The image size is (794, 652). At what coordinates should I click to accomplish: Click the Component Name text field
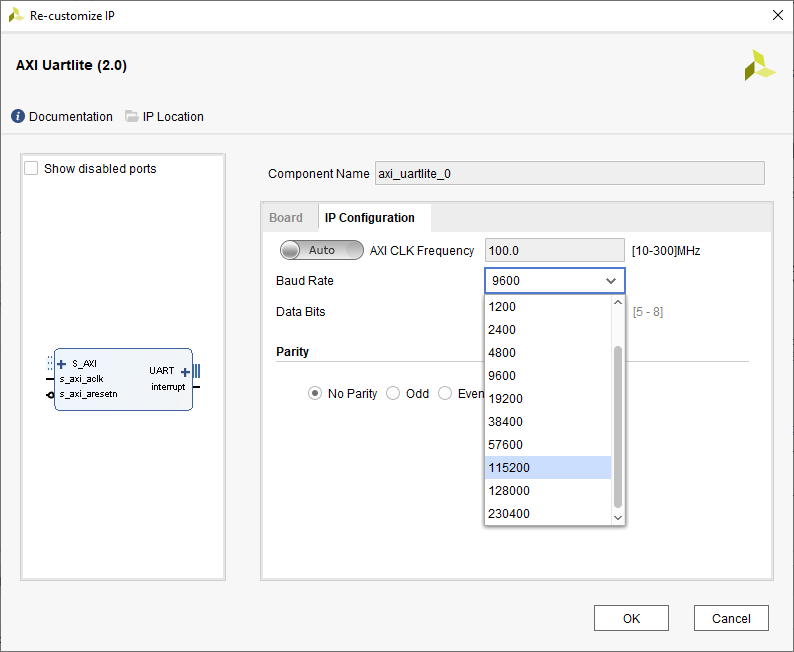tap(569, 174)
